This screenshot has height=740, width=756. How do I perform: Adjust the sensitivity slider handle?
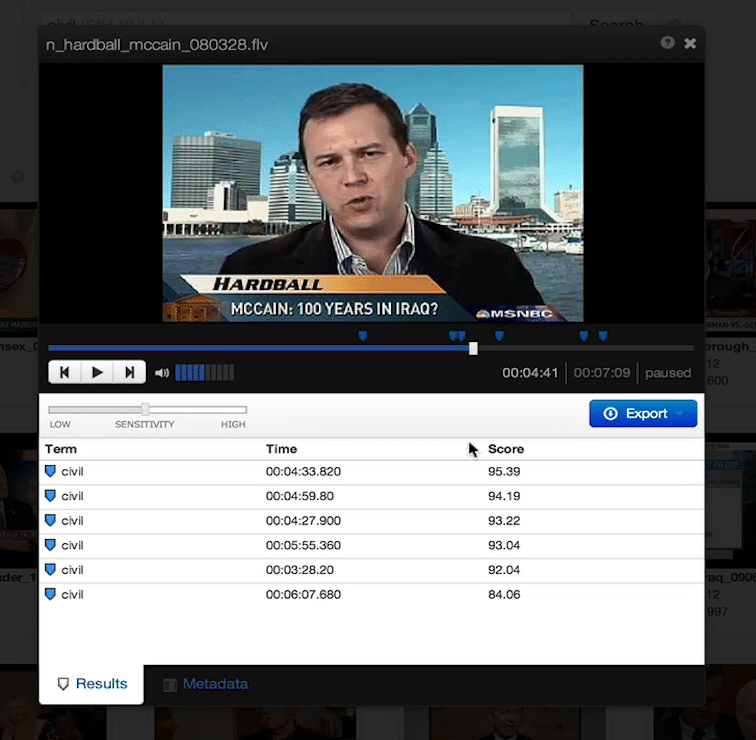click(145, 409)
